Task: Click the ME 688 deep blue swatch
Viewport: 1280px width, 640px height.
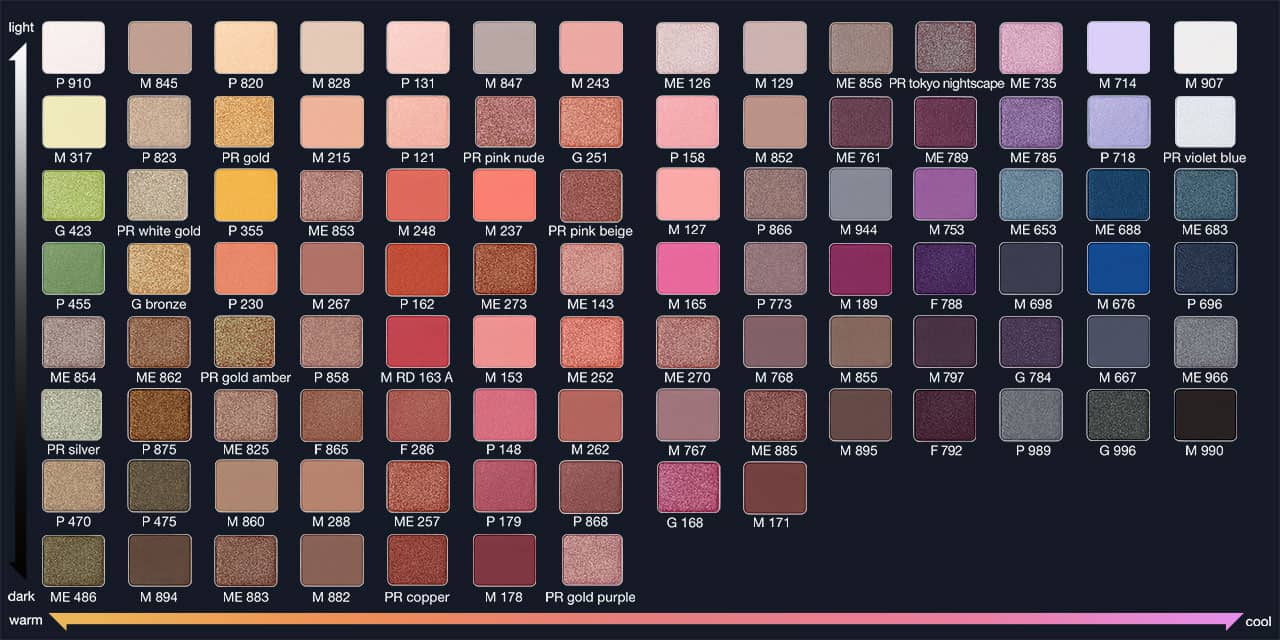Action: pos(1118,195)
